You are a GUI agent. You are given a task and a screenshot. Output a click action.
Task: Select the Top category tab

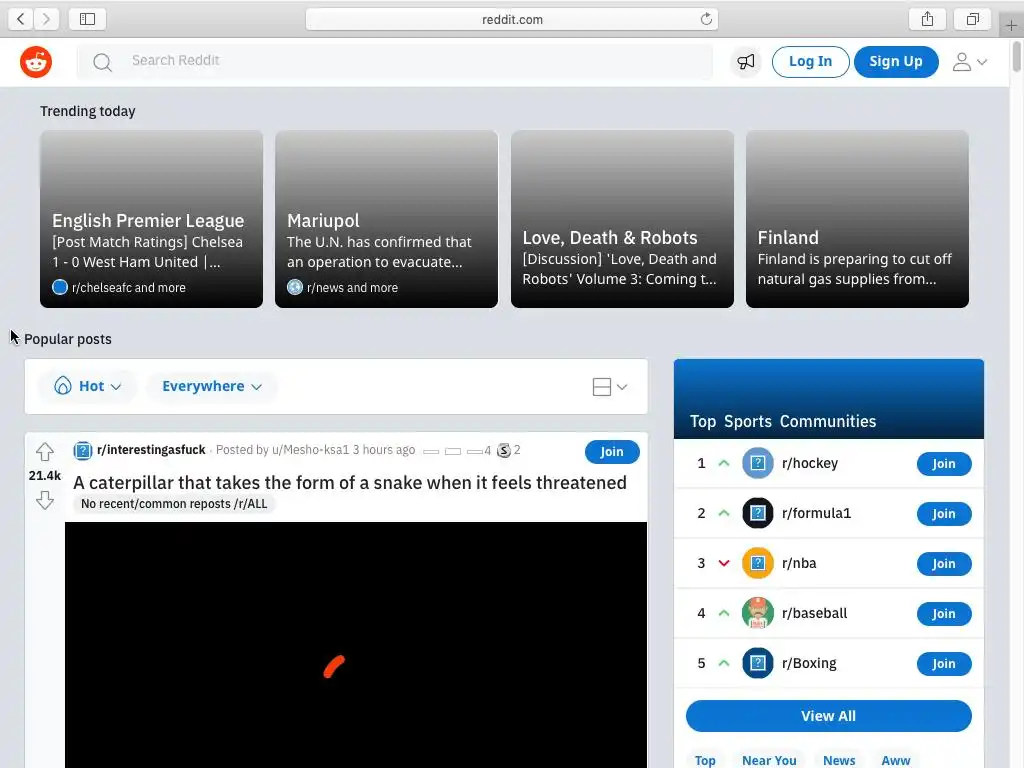click(705, 760)
